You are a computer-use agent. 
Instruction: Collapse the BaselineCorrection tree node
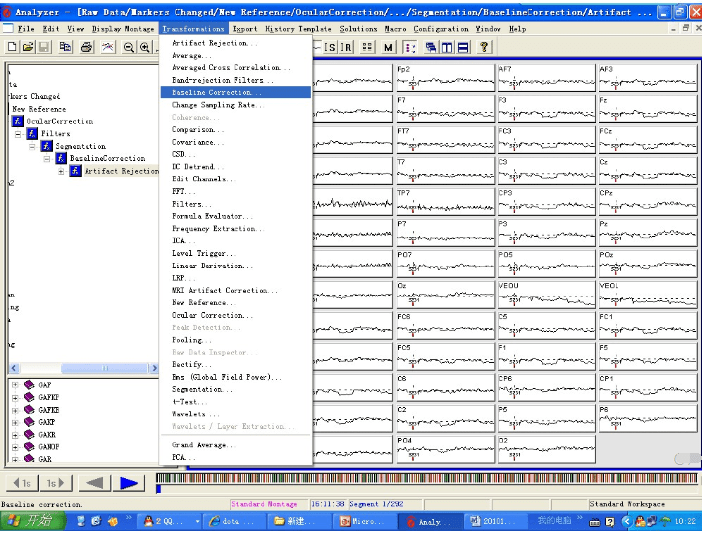[x=47, y=158]
